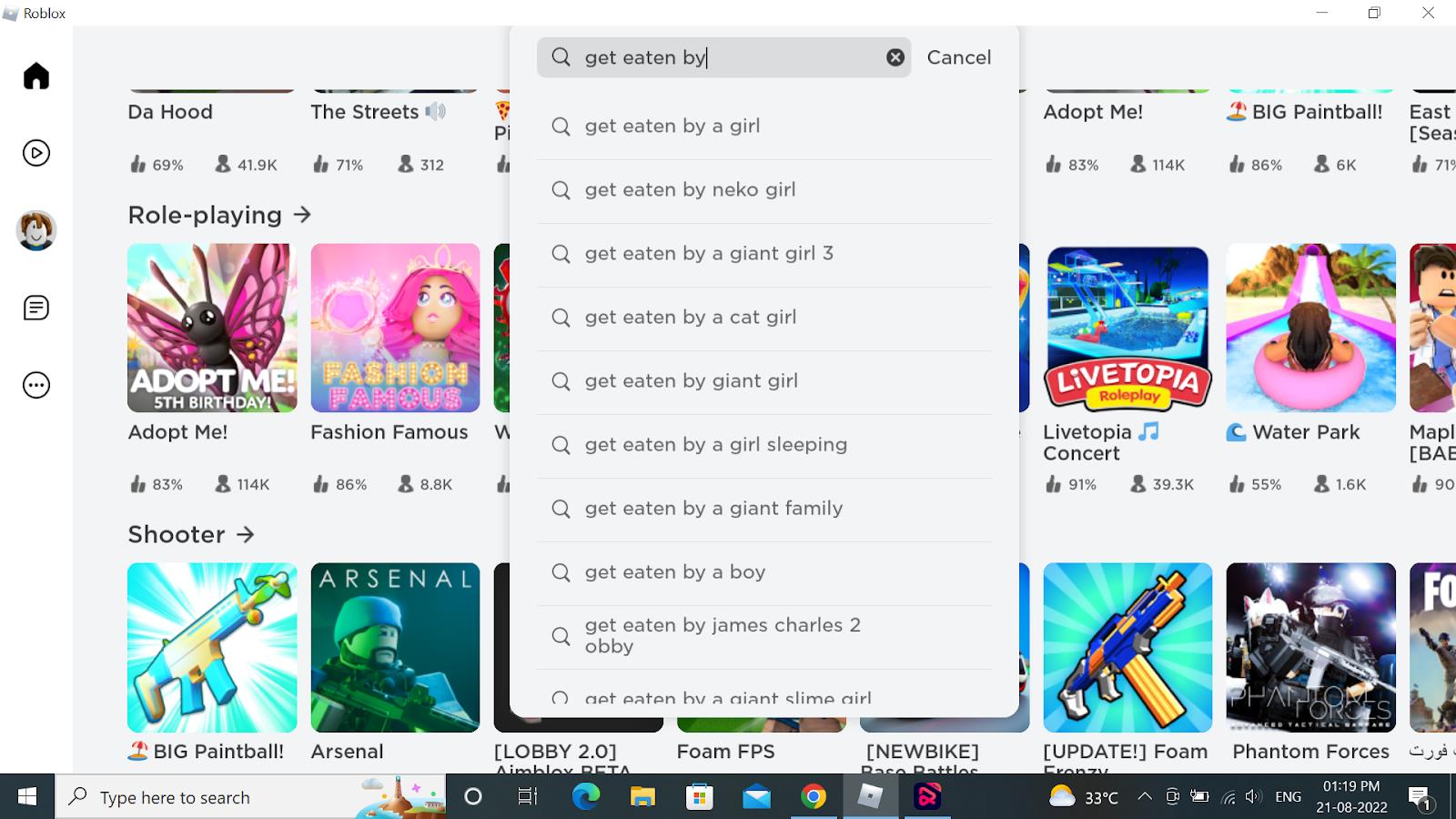Open the Shooter category arrow
The height and width of the screenshot is (819, 1456).
pyautogui.click(x=245, y=534)
